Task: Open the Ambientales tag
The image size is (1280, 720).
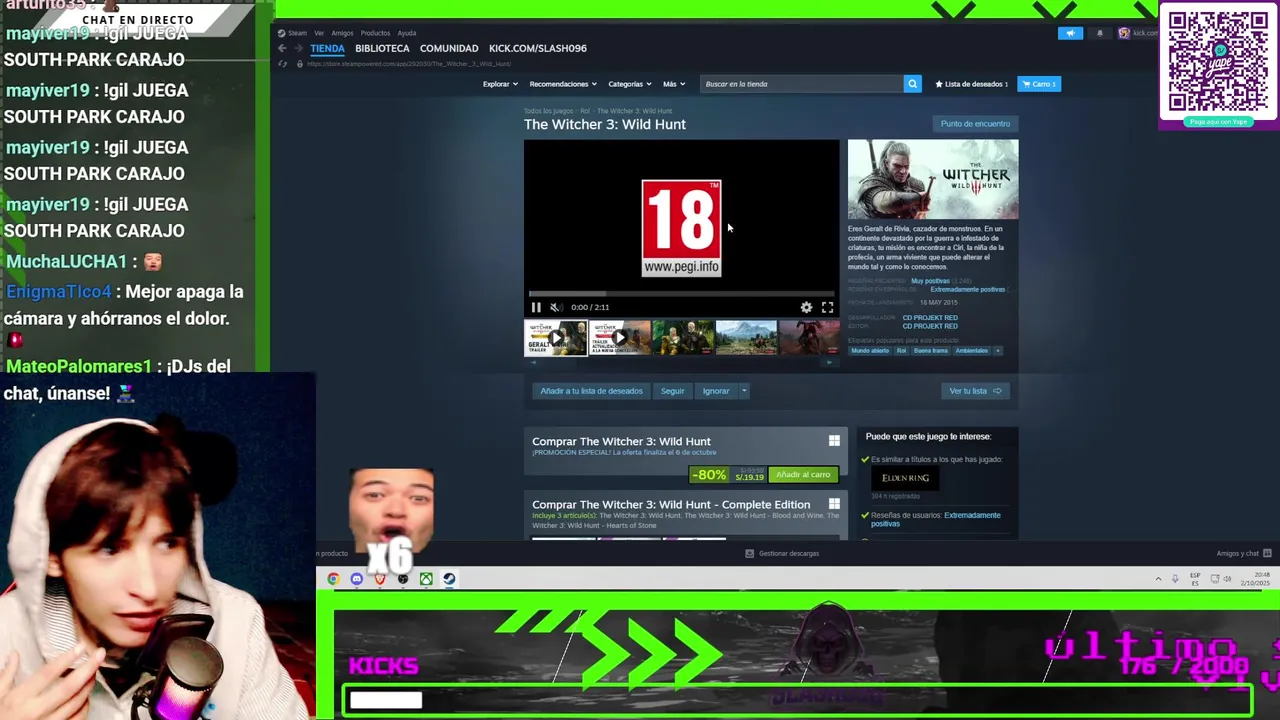Action: [971, 351]
